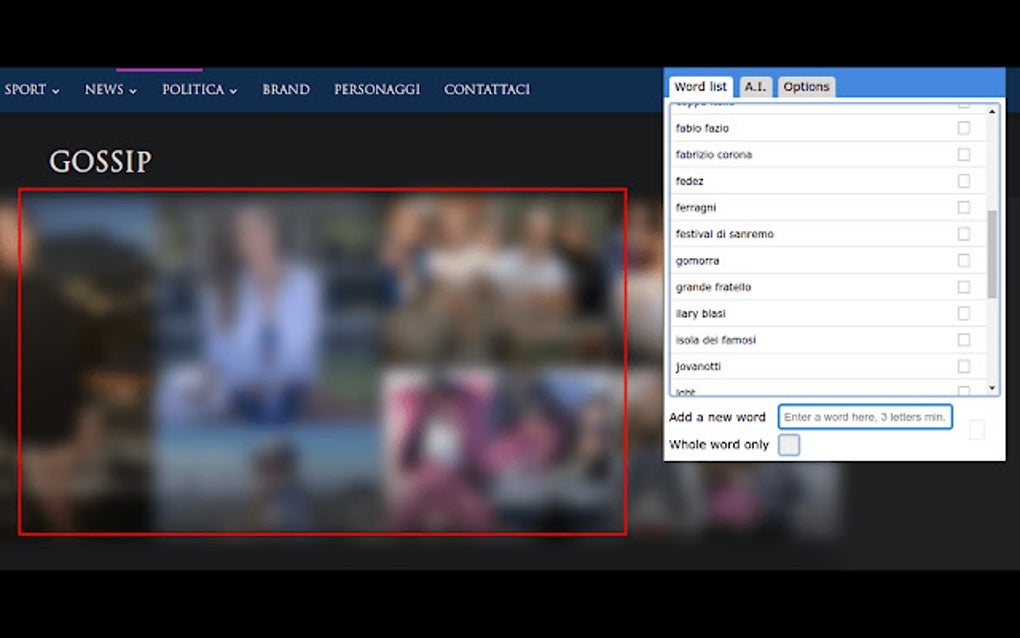The width and height of the screenshot is (1020, 638).
Task: Click the word list scrollbar thumb
Action: pos(992,254)
